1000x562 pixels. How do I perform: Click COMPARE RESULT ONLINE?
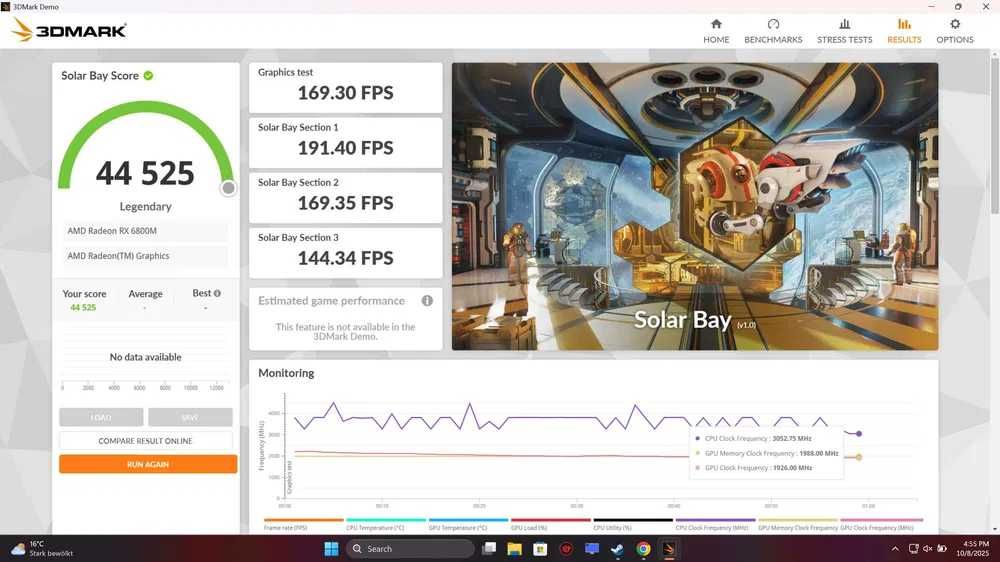(145, 441)
